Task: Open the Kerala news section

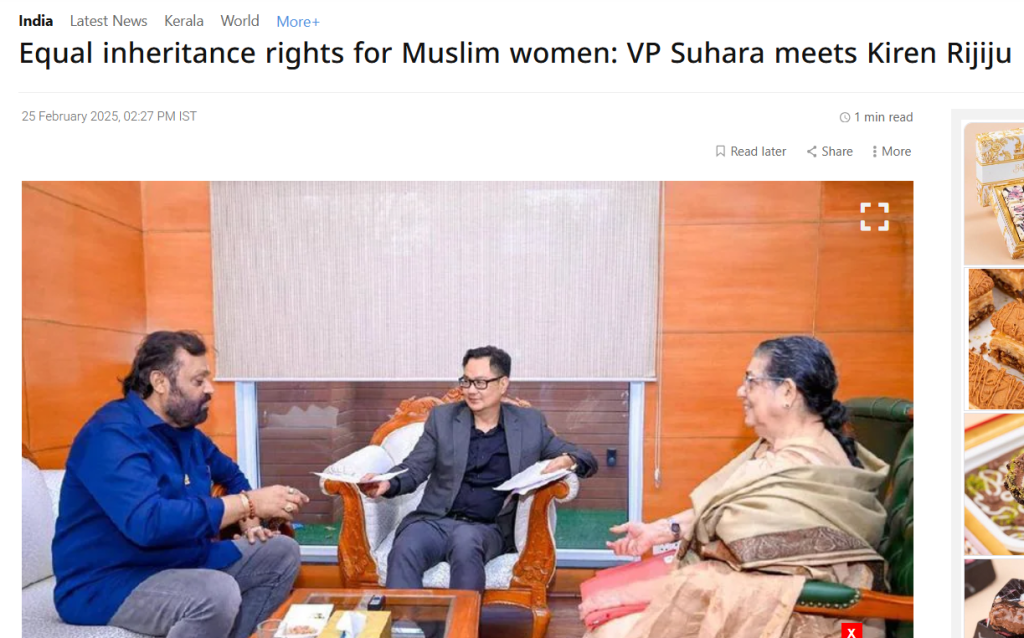Action: [184, 21]
